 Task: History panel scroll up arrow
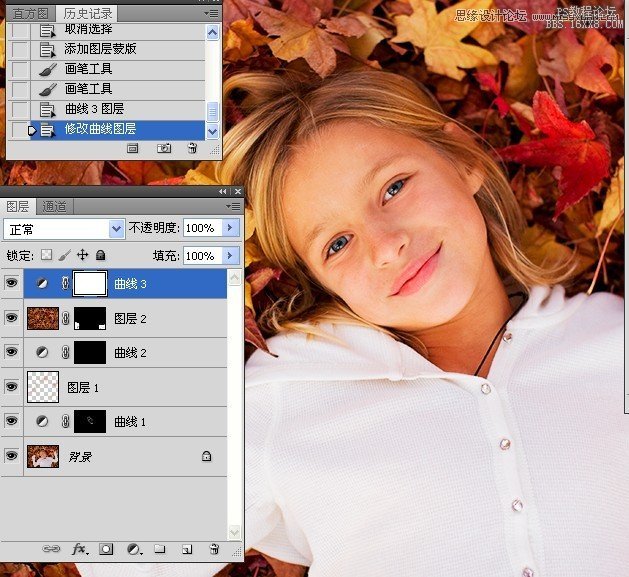212,32
